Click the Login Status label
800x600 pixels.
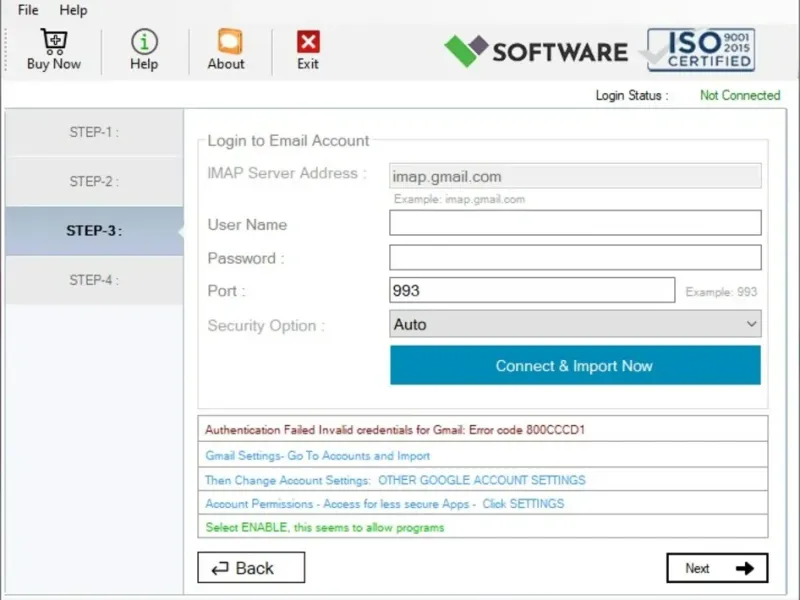click(632, 95)
